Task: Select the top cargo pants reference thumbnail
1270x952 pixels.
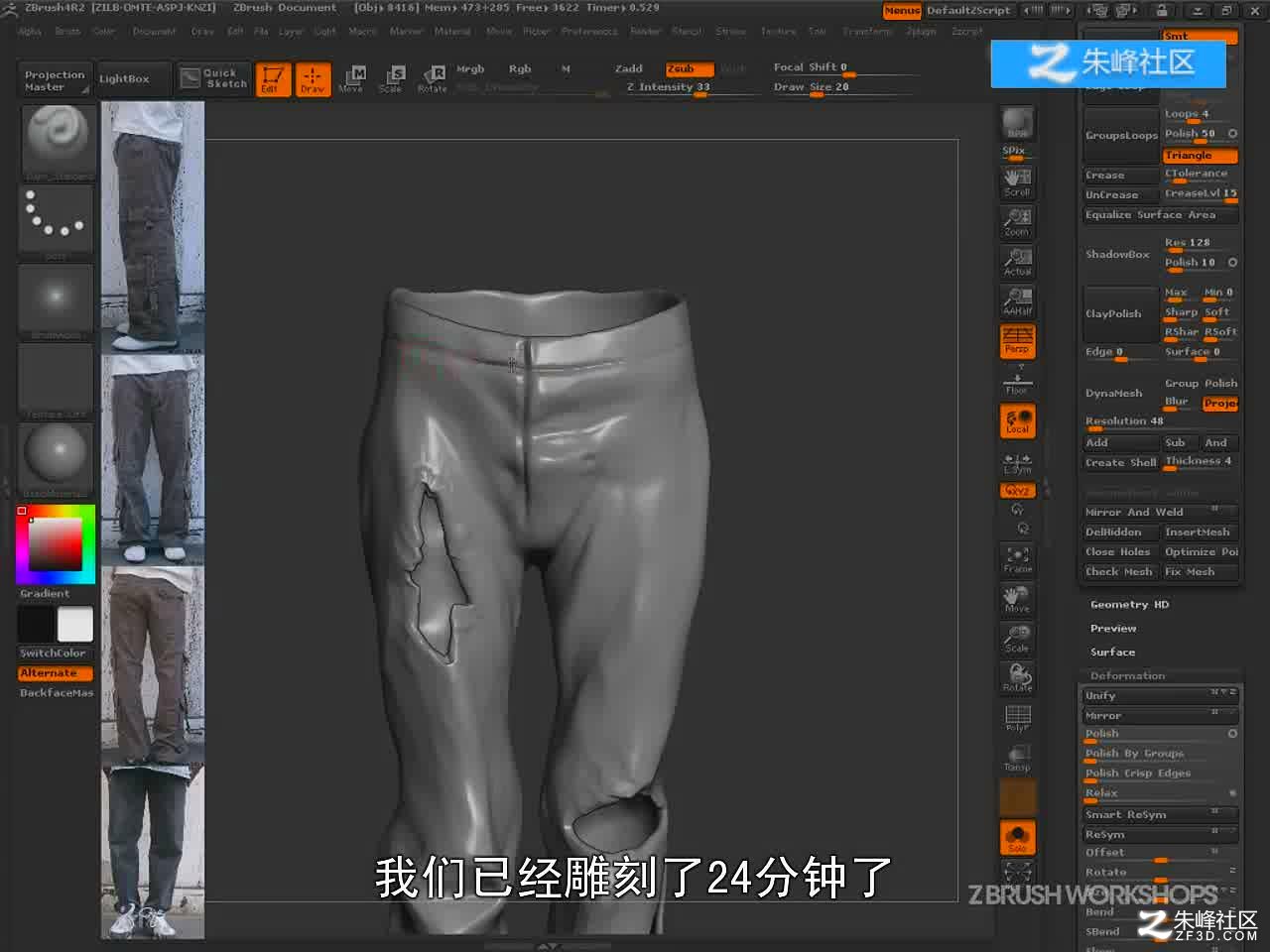Action: click(153, 226)
